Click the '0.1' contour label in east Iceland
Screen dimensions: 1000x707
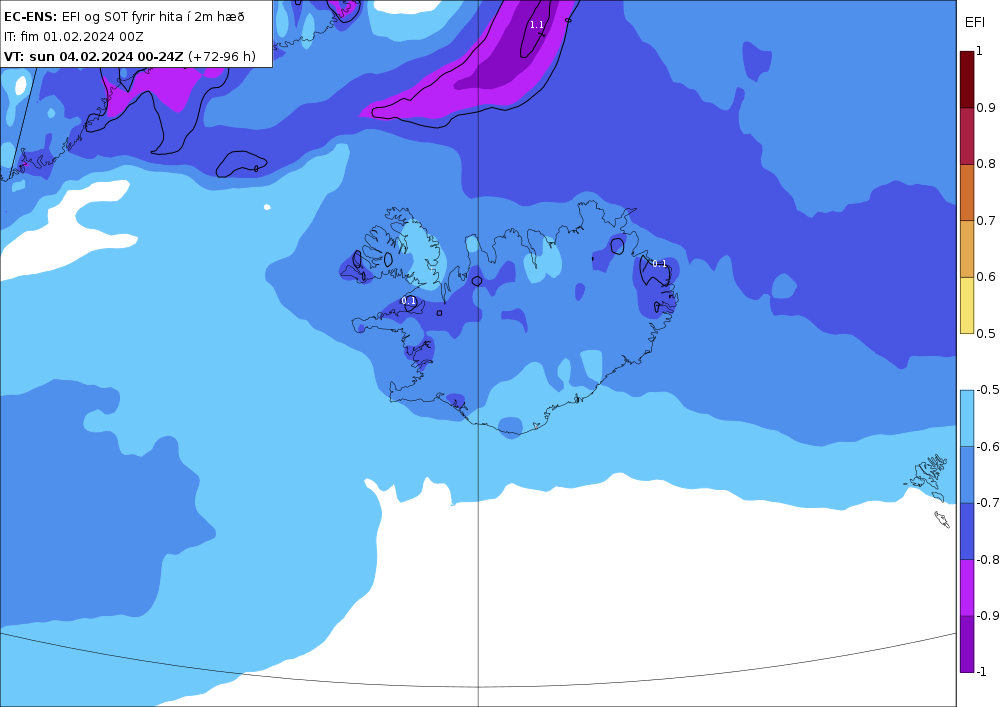pos(659,263)
